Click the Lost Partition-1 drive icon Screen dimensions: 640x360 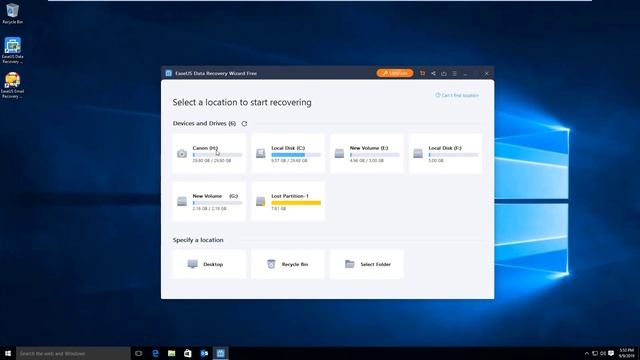pyautogui.click(x=260, y=201)
